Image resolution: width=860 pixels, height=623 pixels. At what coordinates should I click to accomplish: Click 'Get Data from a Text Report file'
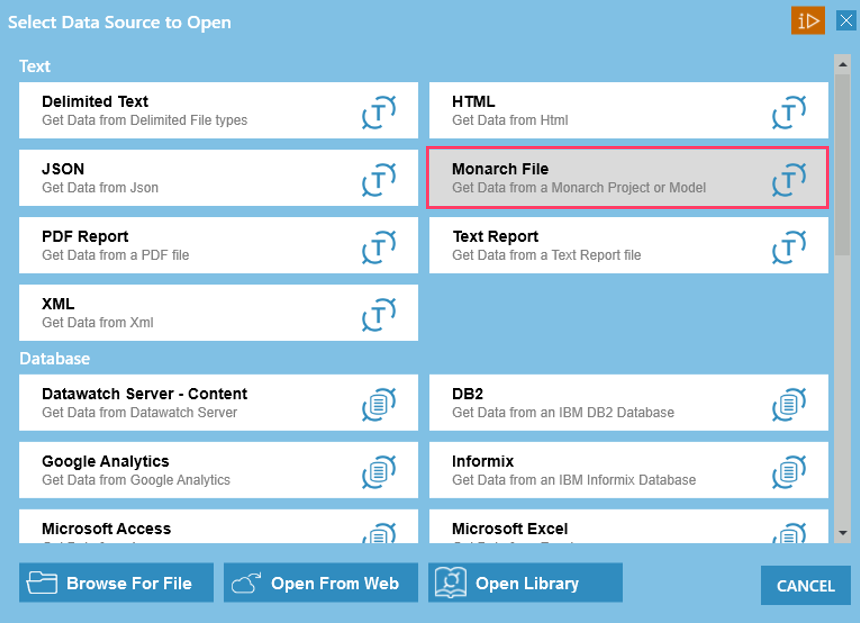click(x=547, y=255)
